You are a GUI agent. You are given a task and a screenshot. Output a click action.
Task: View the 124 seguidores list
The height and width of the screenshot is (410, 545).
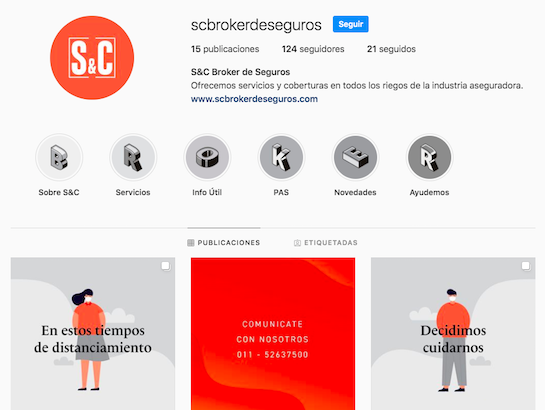click(313, 49)
